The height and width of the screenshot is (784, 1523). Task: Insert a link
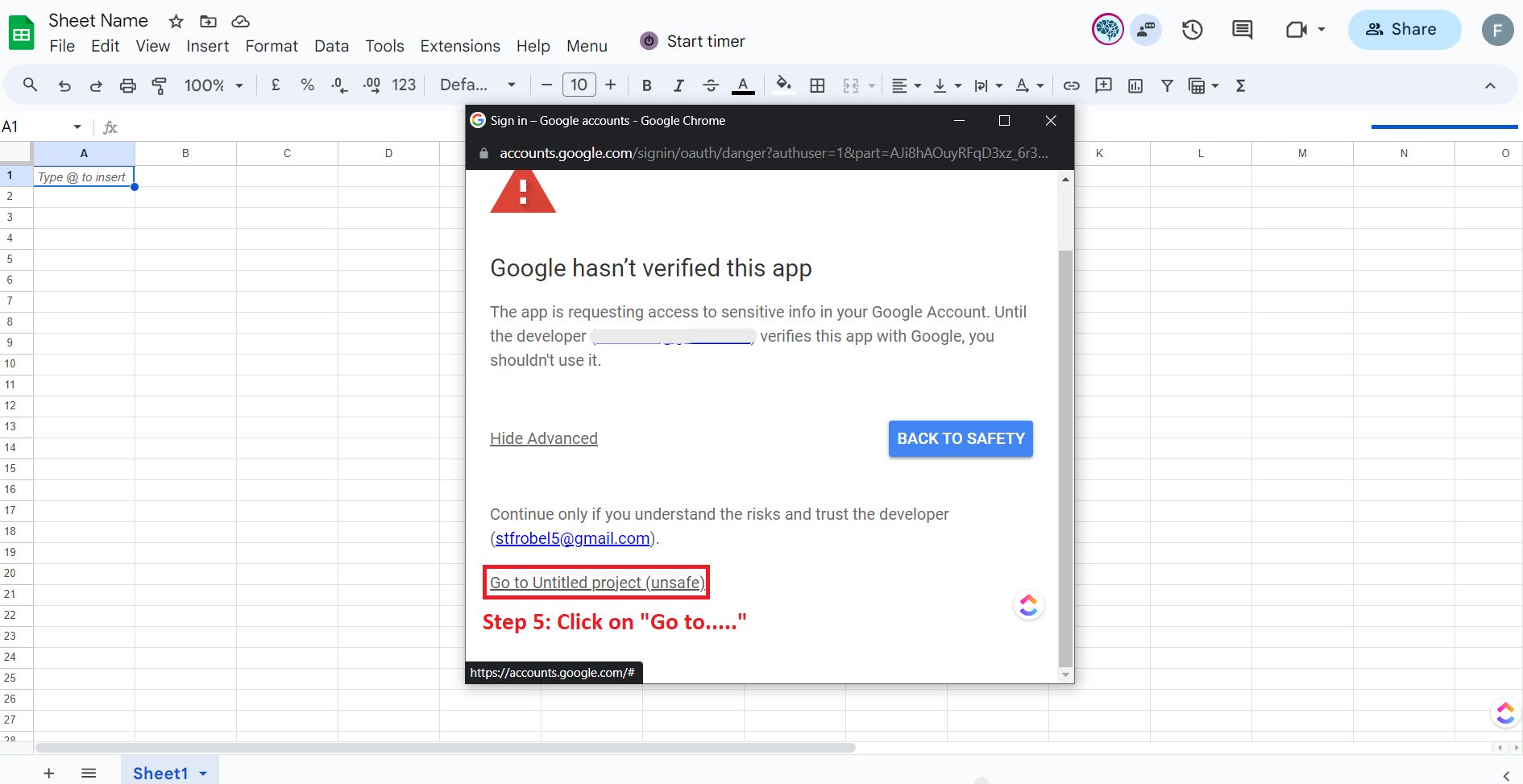1071,85
